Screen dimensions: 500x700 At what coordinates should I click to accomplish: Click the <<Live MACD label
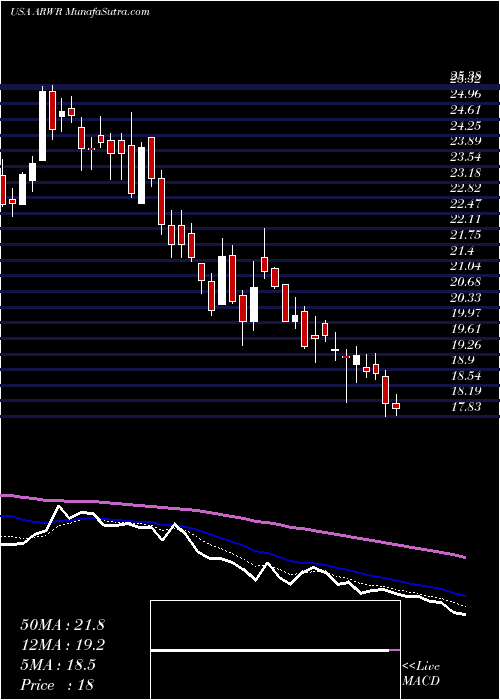[421, 674]
